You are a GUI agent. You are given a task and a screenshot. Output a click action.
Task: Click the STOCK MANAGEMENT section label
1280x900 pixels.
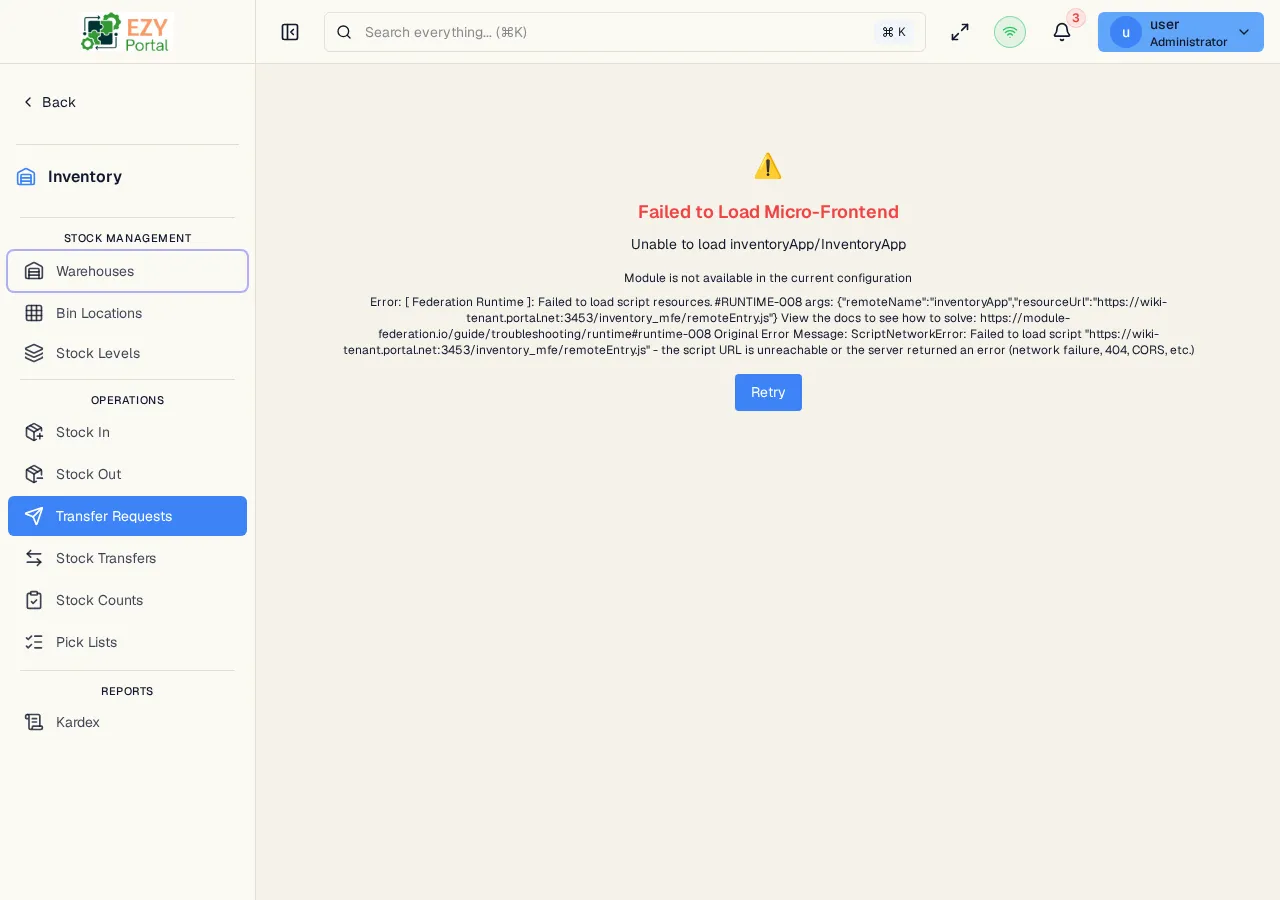point(128,238)
